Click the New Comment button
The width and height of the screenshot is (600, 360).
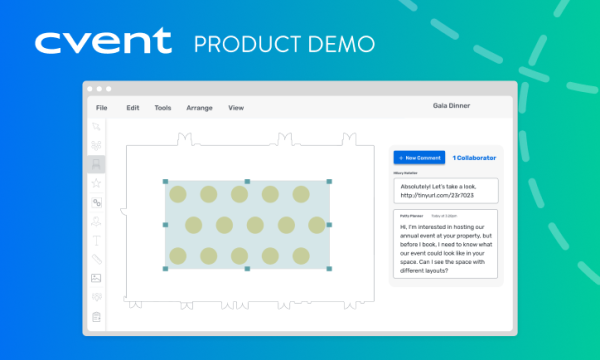419,158
